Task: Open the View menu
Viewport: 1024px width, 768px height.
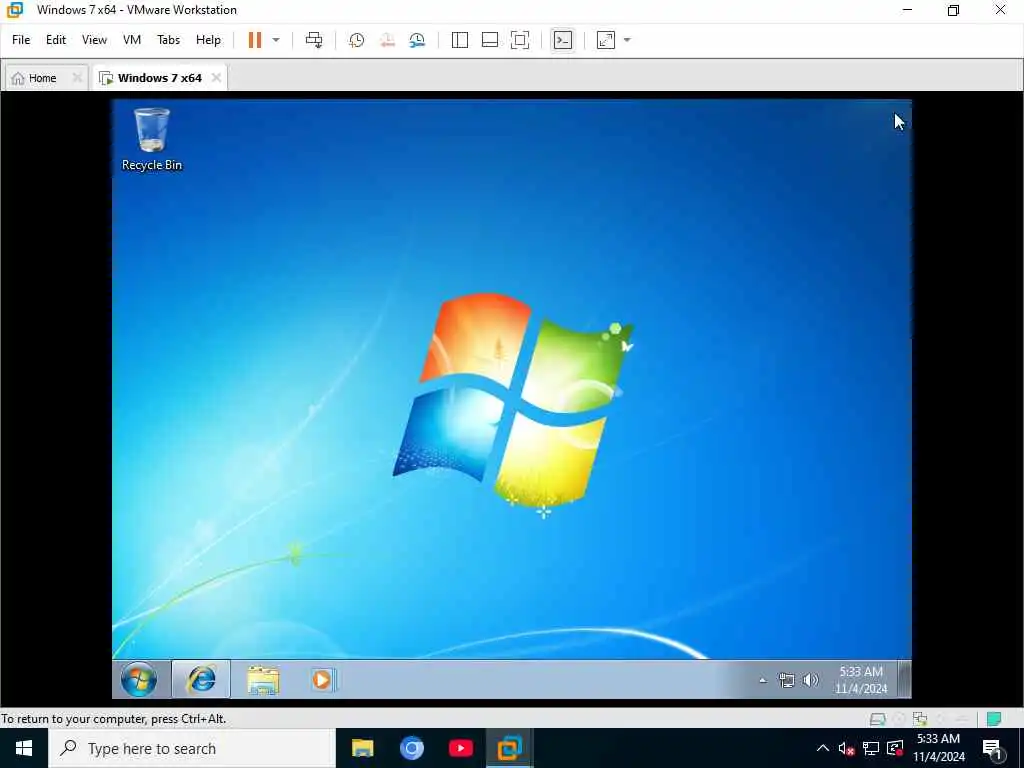Action: 94,40
